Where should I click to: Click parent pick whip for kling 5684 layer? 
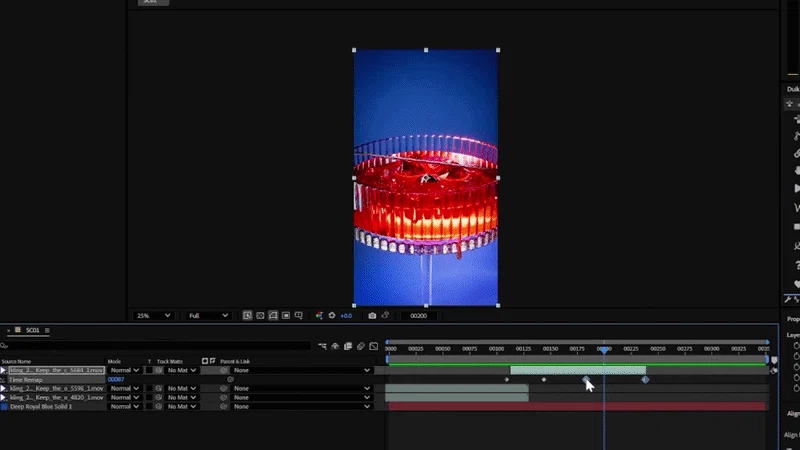pyautogui.click(x=223, y=370)
